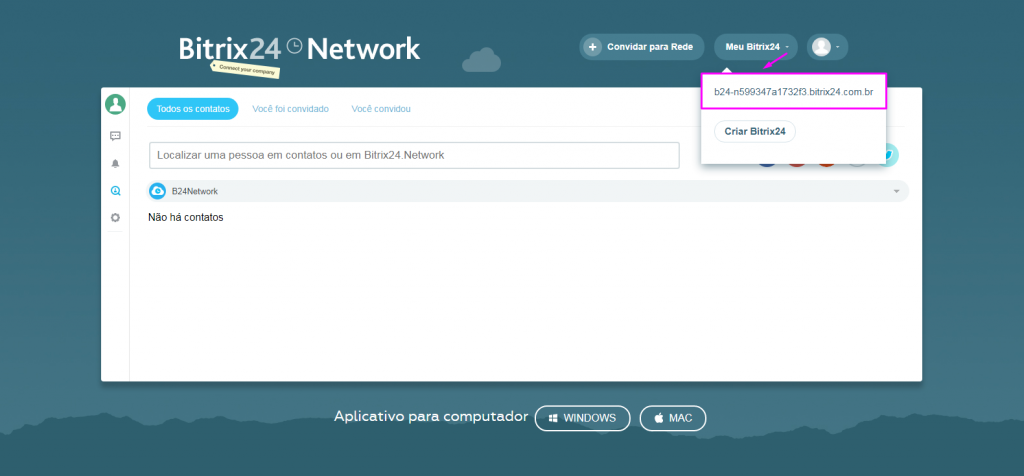This screenshot has width=1024, height=476.
Task: Focus the Localizar uma pessoa search field
Action: 414,155
